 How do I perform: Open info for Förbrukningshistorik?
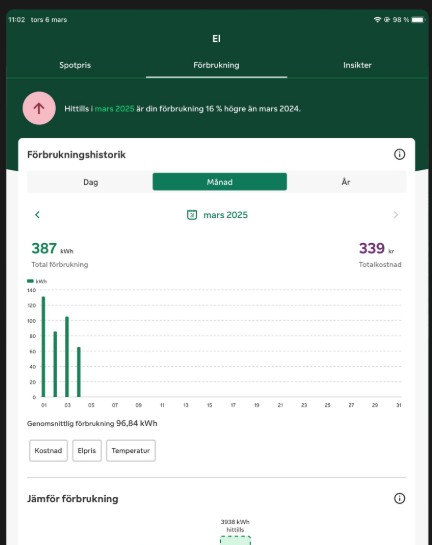point(399,154)
